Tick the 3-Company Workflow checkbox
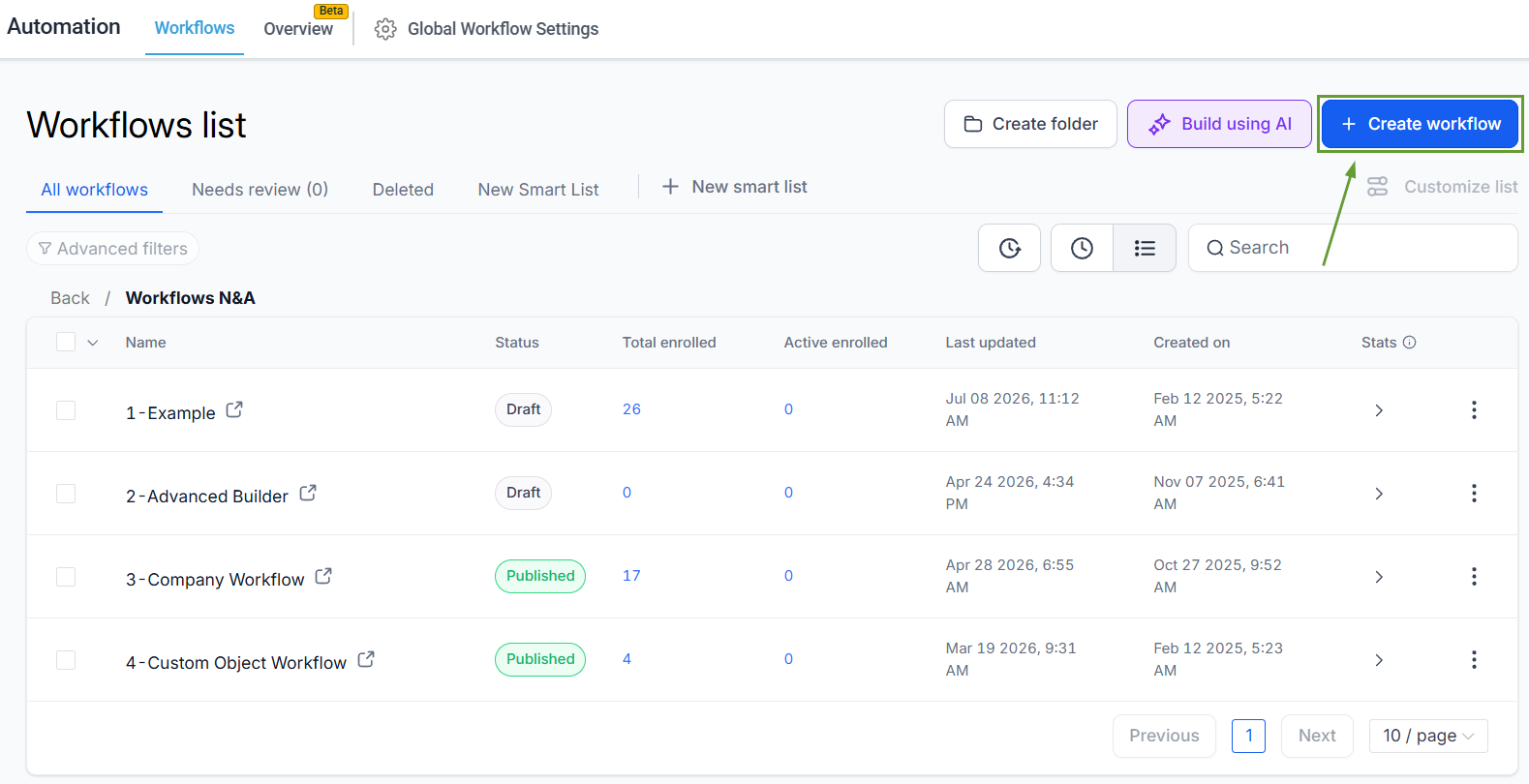Screen dimensions: 1529x784 [66, 577]
